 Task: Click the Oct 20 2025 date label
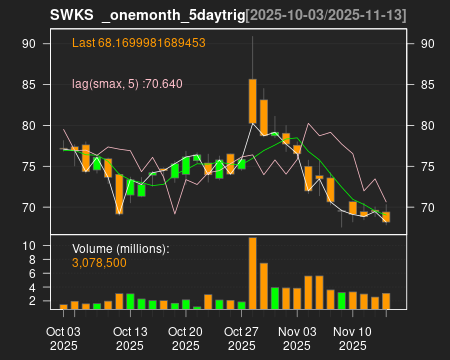point(185,339)
